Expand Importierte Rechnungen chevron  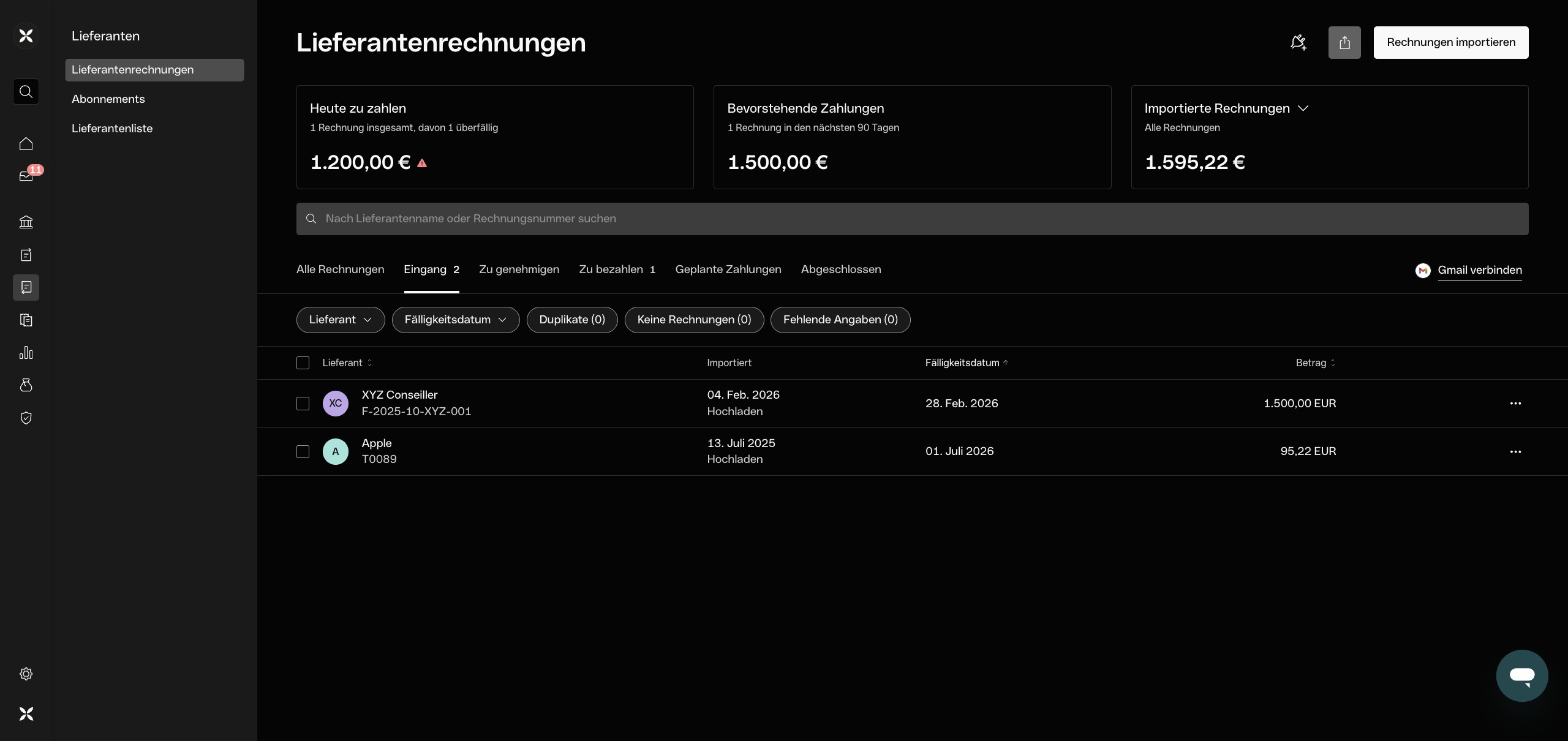[x=1303, y=108]
